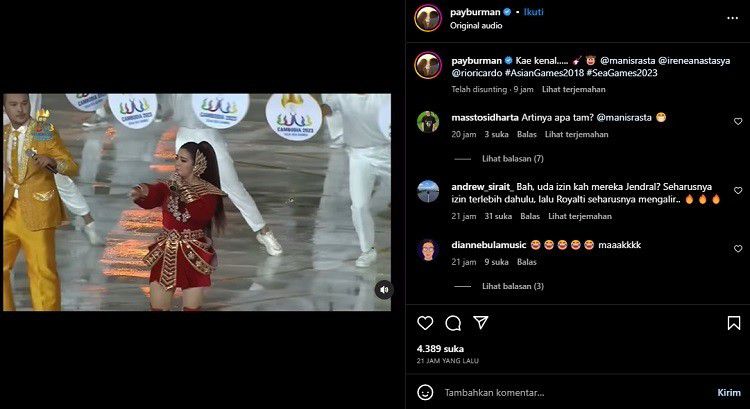Open diannebulamusic's avatar
This screenshot has width=750, height=409.
(x=428, y=249)
